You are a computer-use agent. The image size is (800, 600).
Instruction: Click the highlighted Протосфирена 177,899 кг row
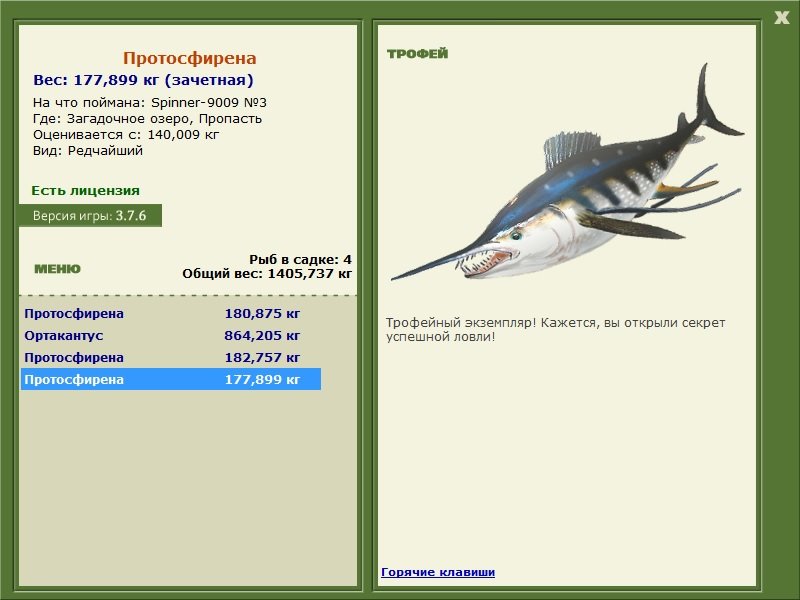171,379
